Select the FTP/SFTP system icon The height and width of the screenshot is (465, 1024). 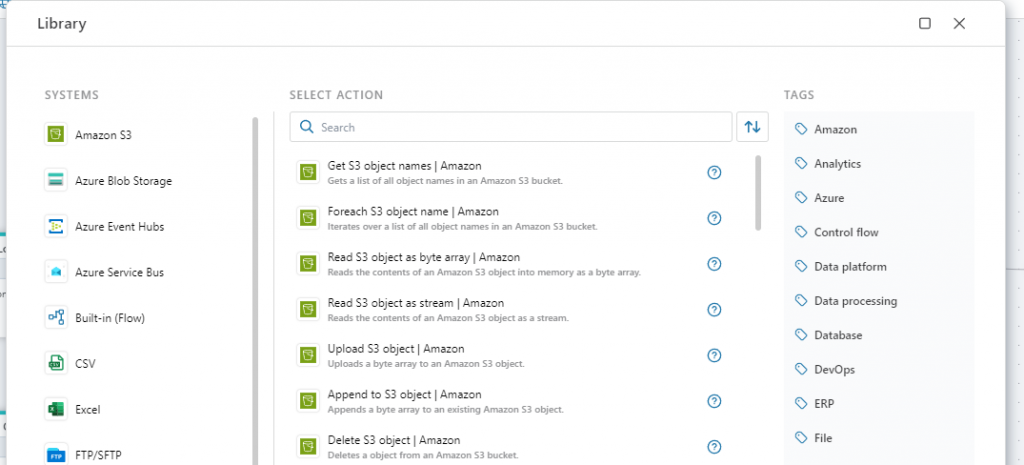point(55,455)
